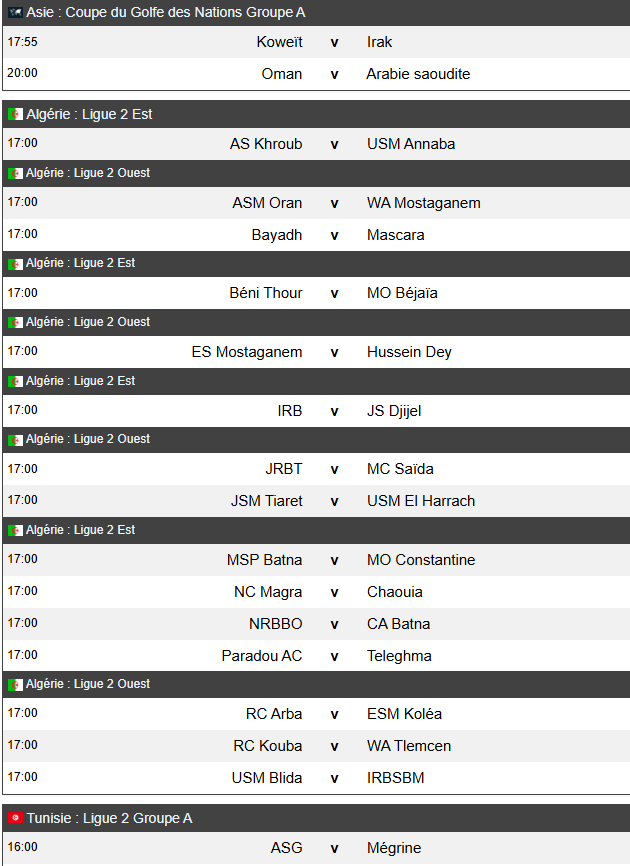Open the Koweït v Irak match
This screenshot has width=630, height=866.
[x=316, y=42]
